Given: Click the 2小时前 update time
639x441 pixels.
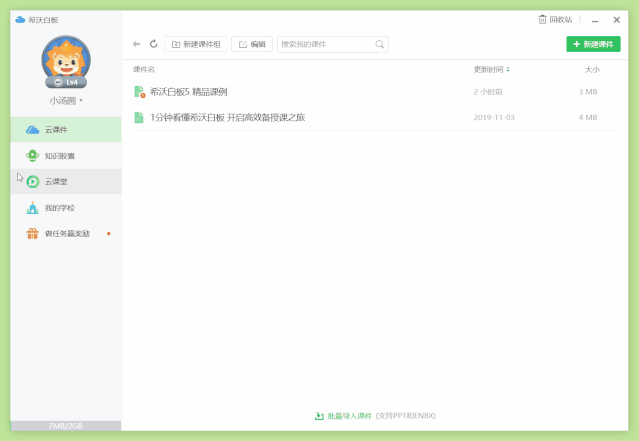Looking at the screenshot, I should coord(488,92).
